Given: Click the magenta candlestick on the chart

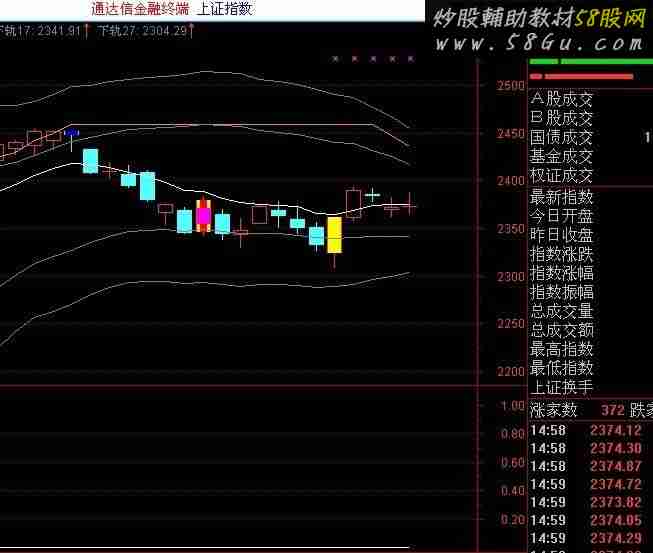Looking at the screenshot, I should (x=203, y=215).
